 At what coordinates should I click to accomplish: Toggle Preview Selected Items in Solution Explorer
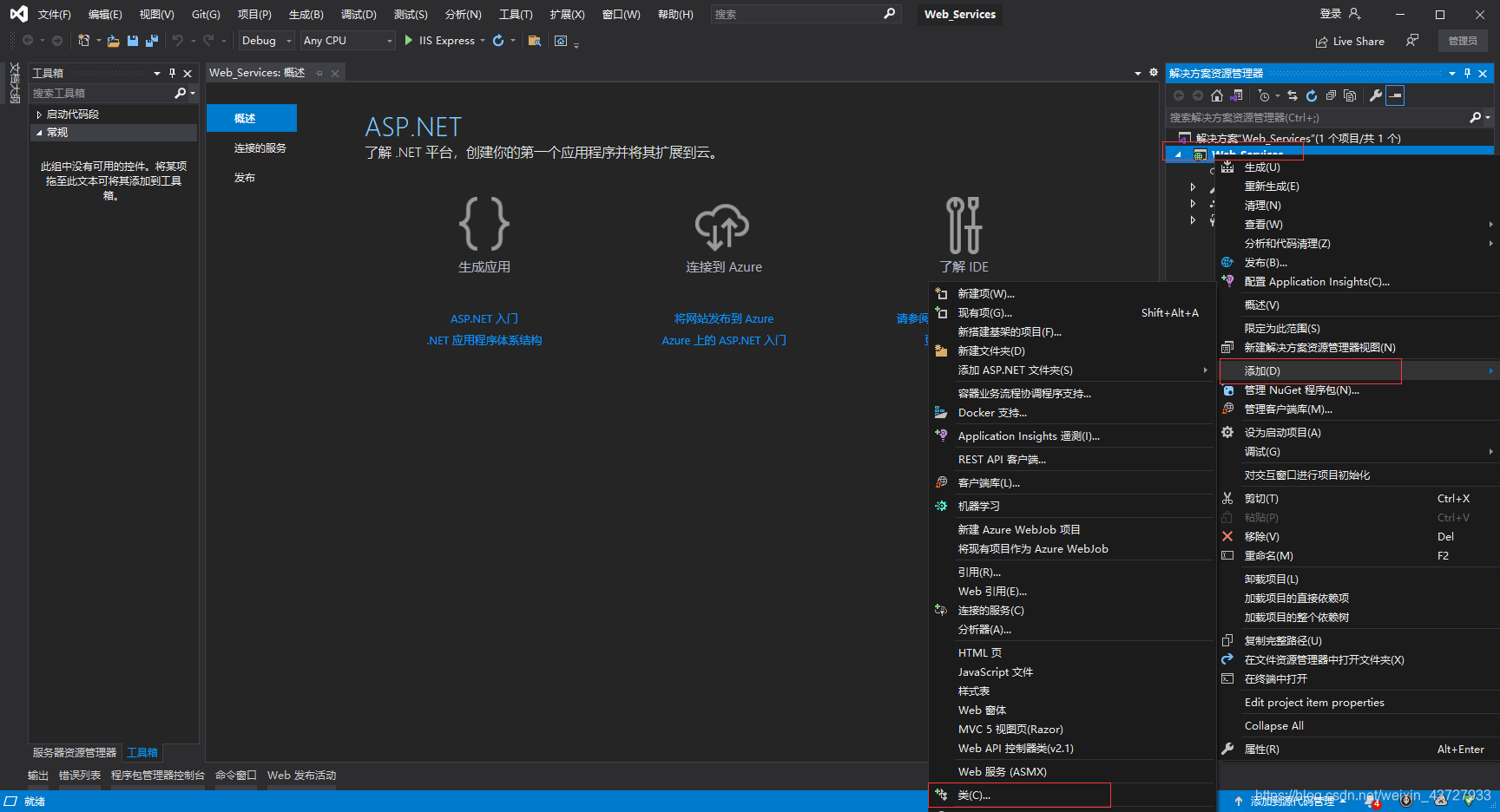click(1395, 95)
